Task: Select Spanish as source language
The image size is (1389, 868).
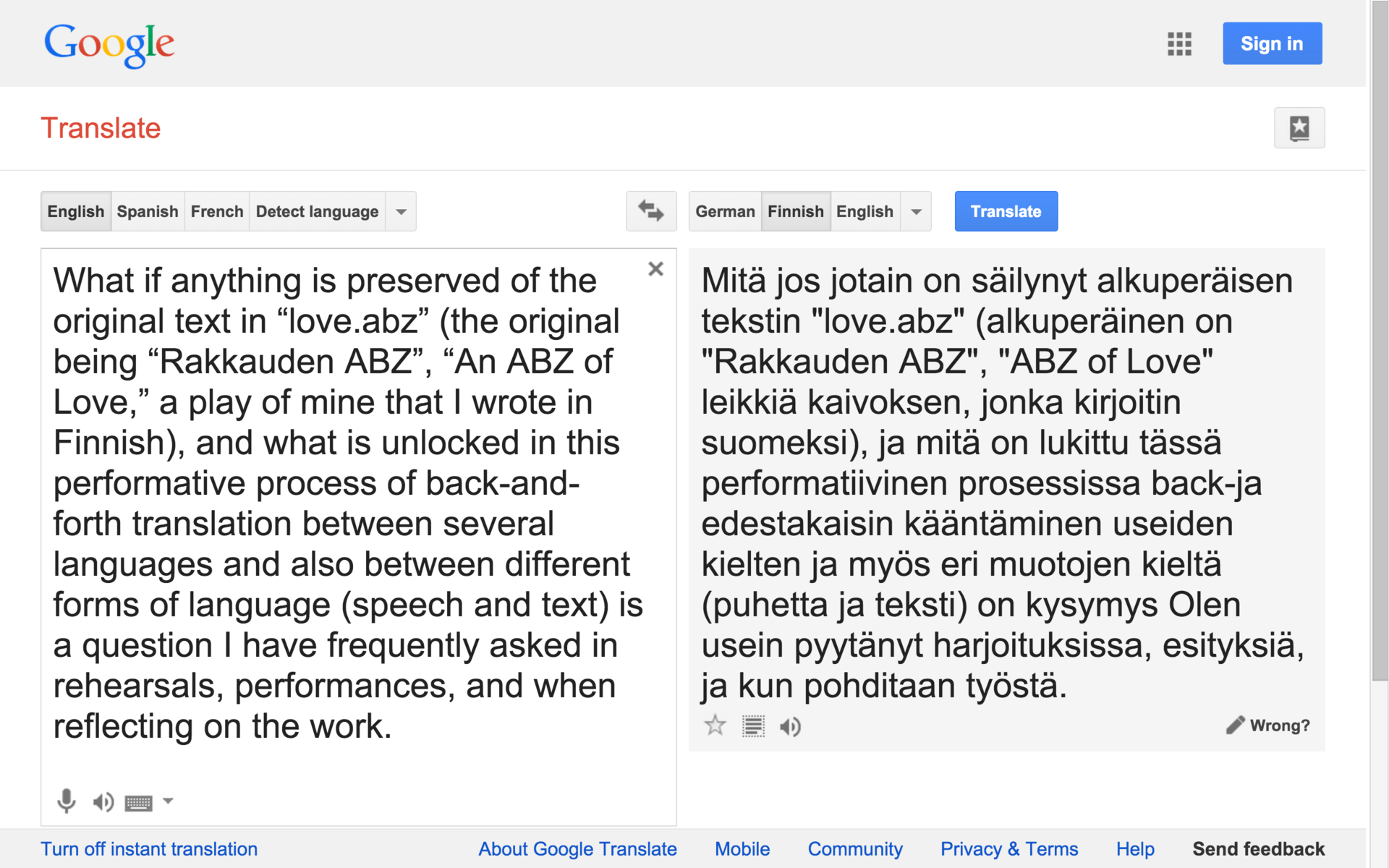Action: pos(148,211)
